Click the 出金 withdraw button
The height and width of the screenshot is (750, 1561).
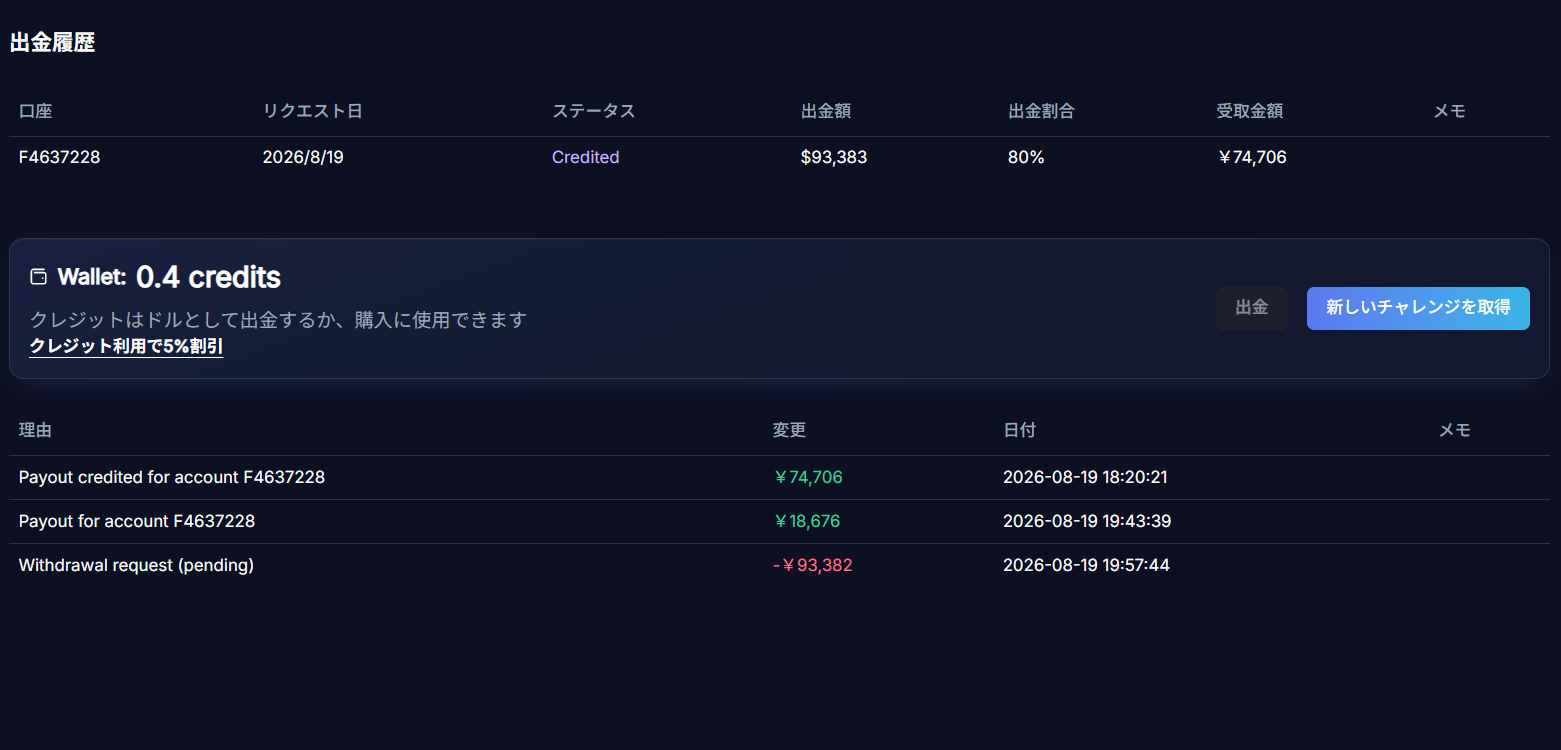click(x=1251, y=308)
